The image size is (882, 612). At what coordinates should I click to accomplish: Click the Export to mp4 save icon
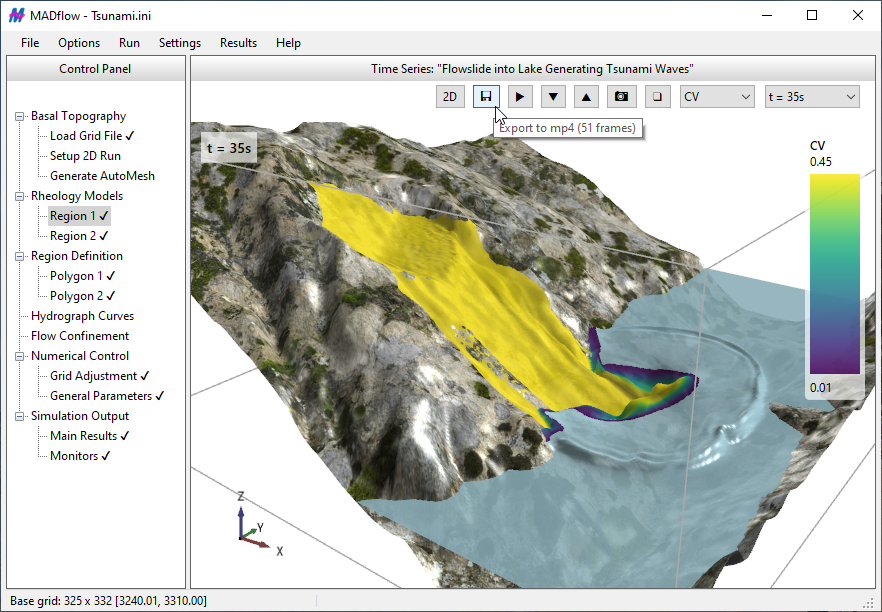pos(486,97)
